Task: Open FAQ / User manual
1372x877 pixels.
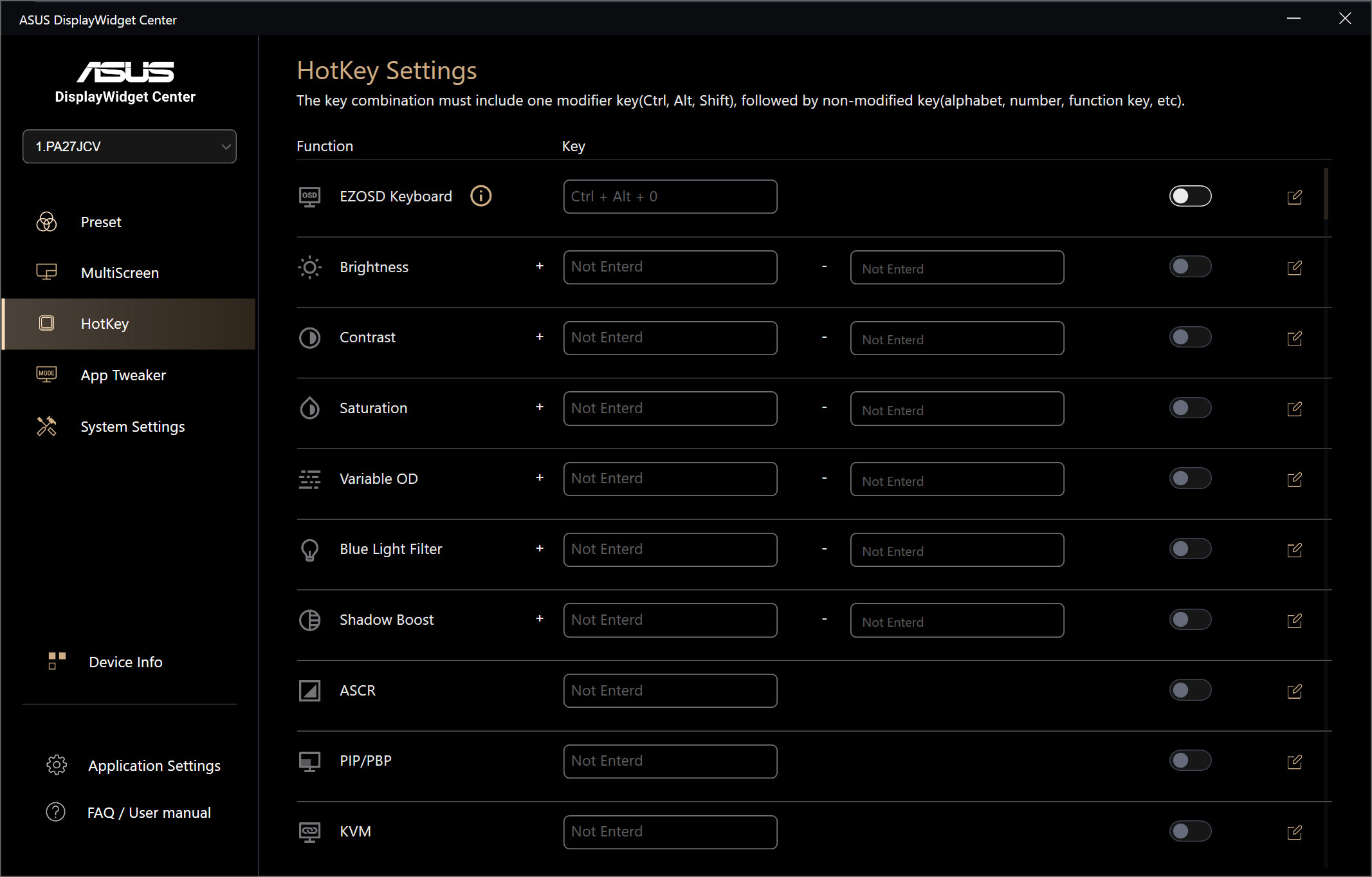Action: click(149, 813)
